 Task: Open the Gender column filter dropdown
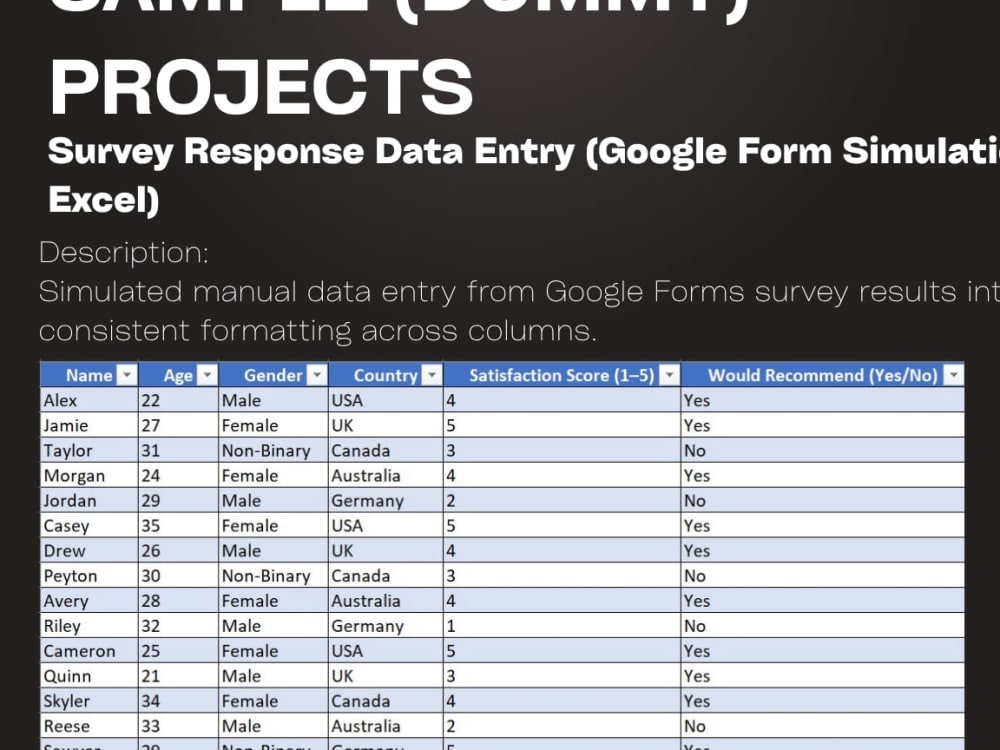pos(317,375)
